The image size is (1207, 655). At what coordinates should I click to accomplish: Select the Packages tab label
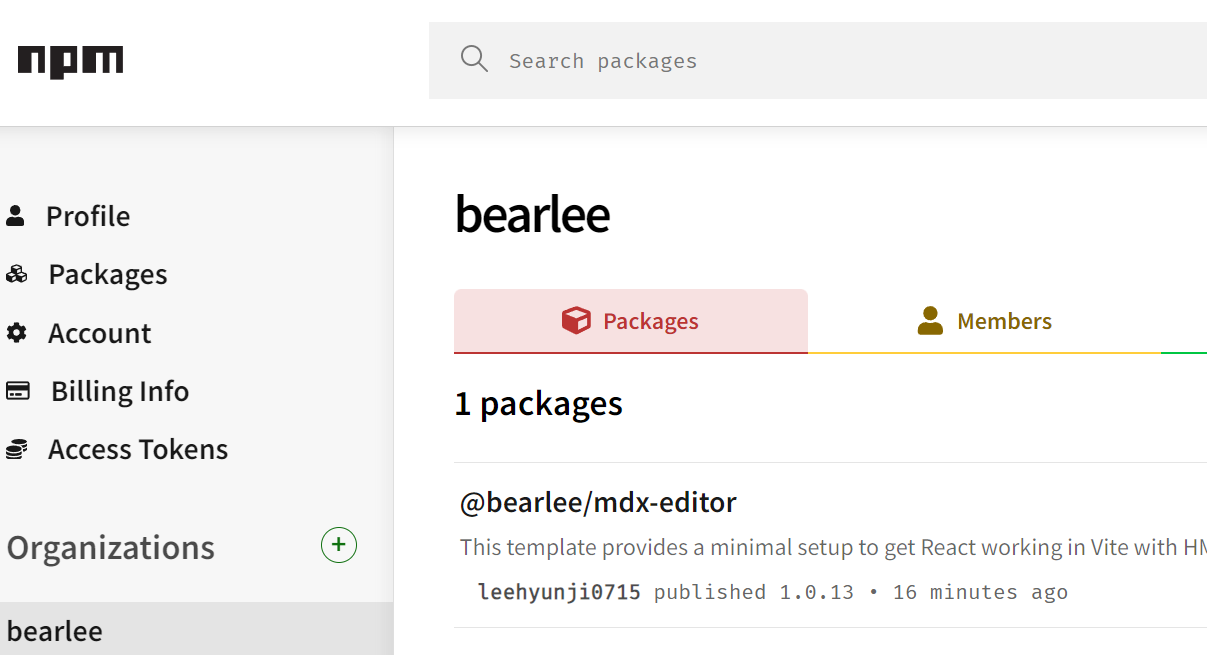[x=651, y=321]
